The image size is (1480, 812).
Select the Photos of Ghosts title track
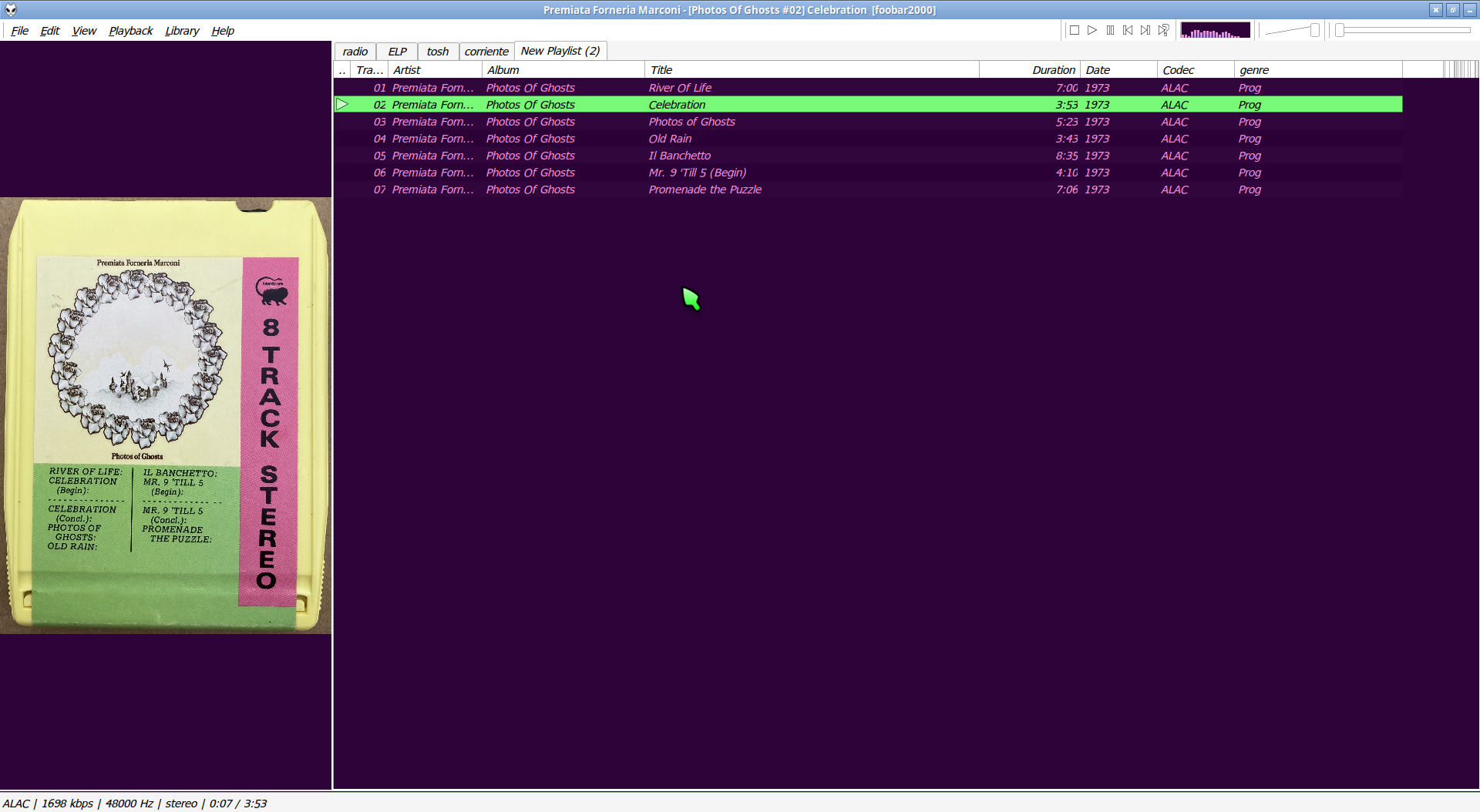[x=868, y=122]
